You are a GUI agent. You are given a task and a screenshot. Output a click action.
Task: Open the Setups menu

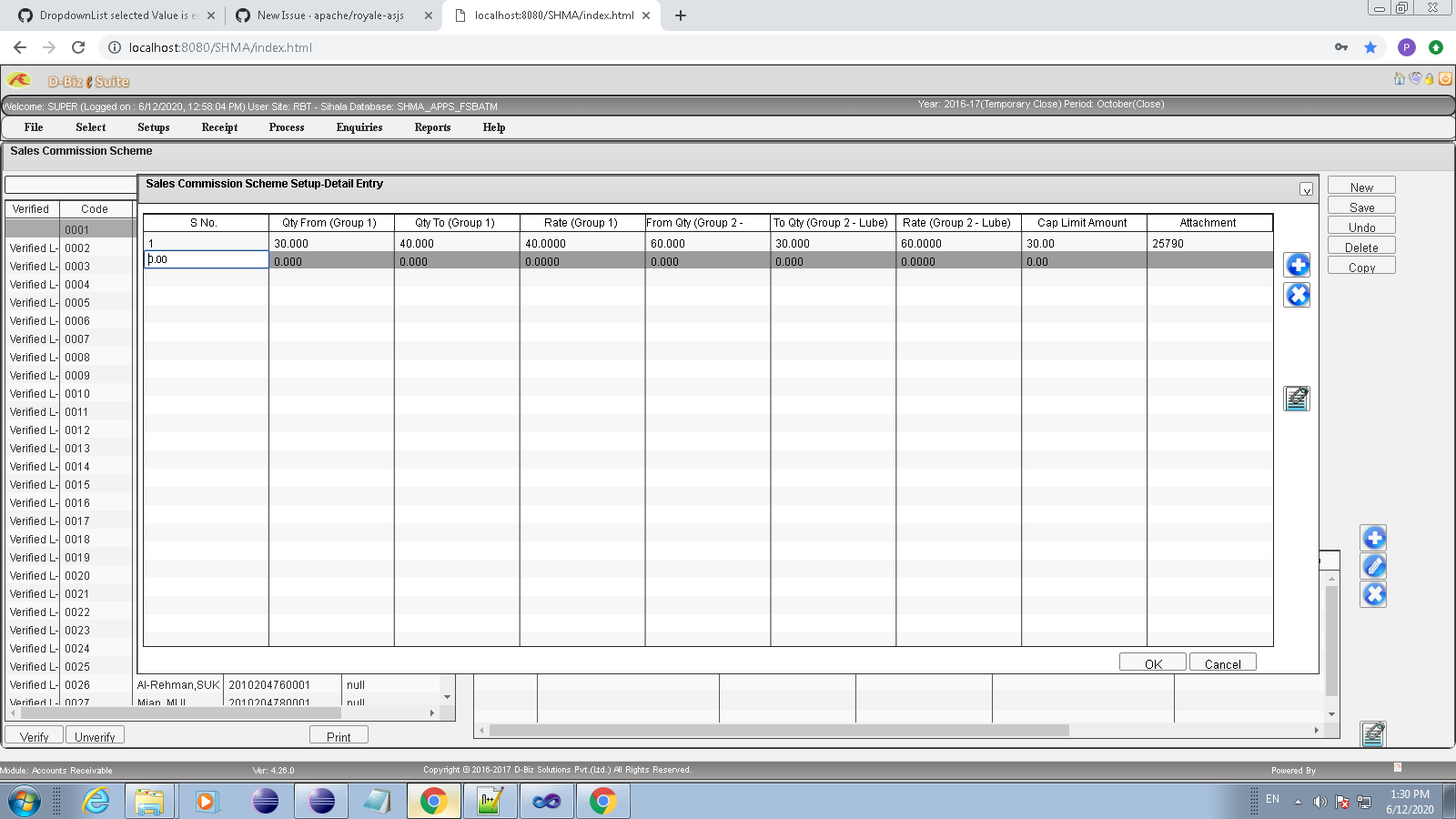click(x=152, y=127)
